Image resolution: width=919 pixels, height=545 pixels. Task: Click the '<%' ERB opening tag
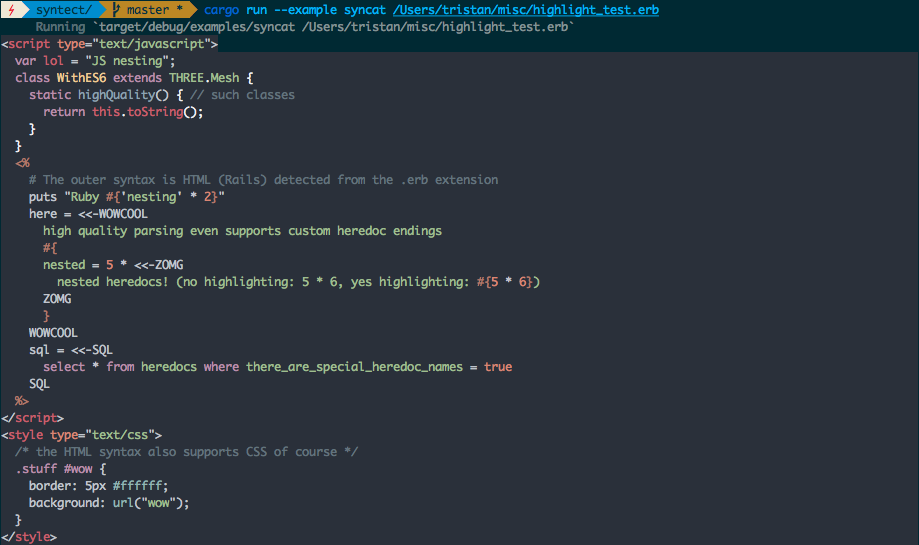(22, 163)
